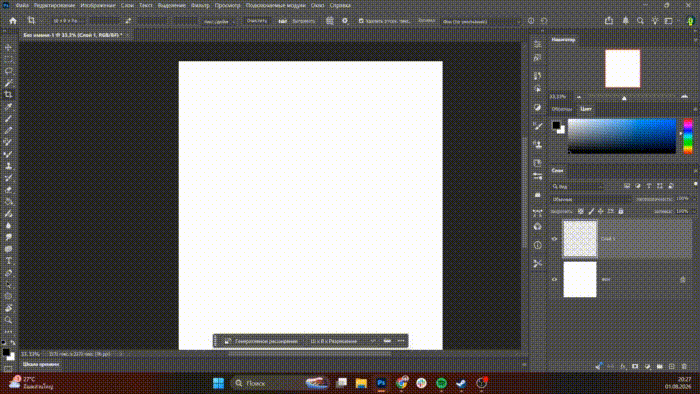Create a new layer icon
The height and width of the screenshot is (394, 700).
point(672,366)
